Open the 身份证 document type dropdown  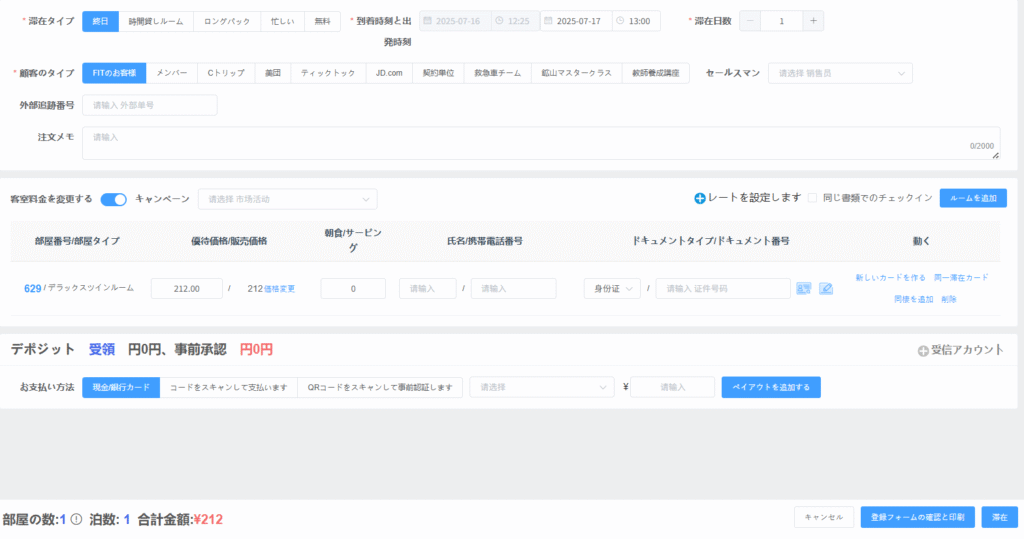click(612, 288)
